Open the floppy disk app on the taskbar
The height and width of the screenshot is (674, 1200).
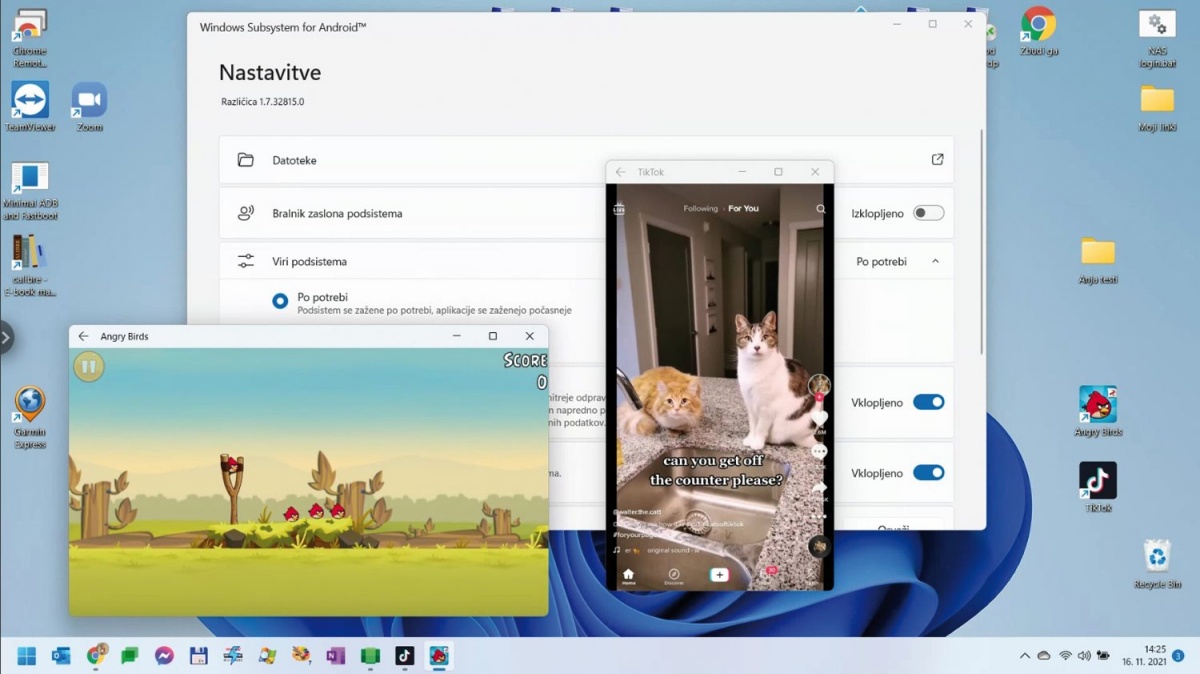point(198,656)
